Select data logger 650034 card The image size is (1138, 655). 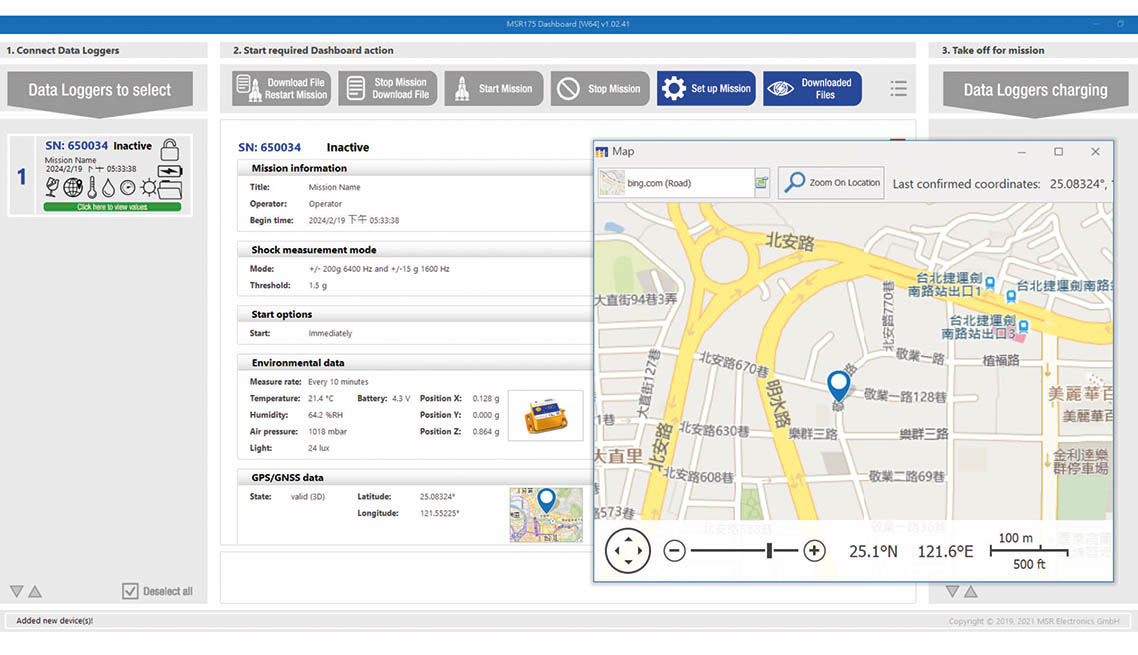click(x=100, y=175)
